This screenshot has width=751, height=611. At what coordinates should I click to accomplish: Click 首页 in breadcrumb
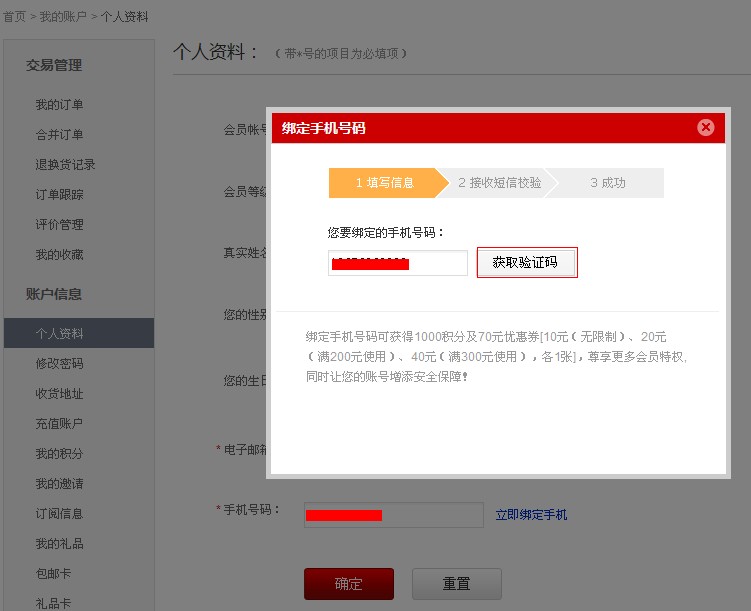(x=14, y=17)
